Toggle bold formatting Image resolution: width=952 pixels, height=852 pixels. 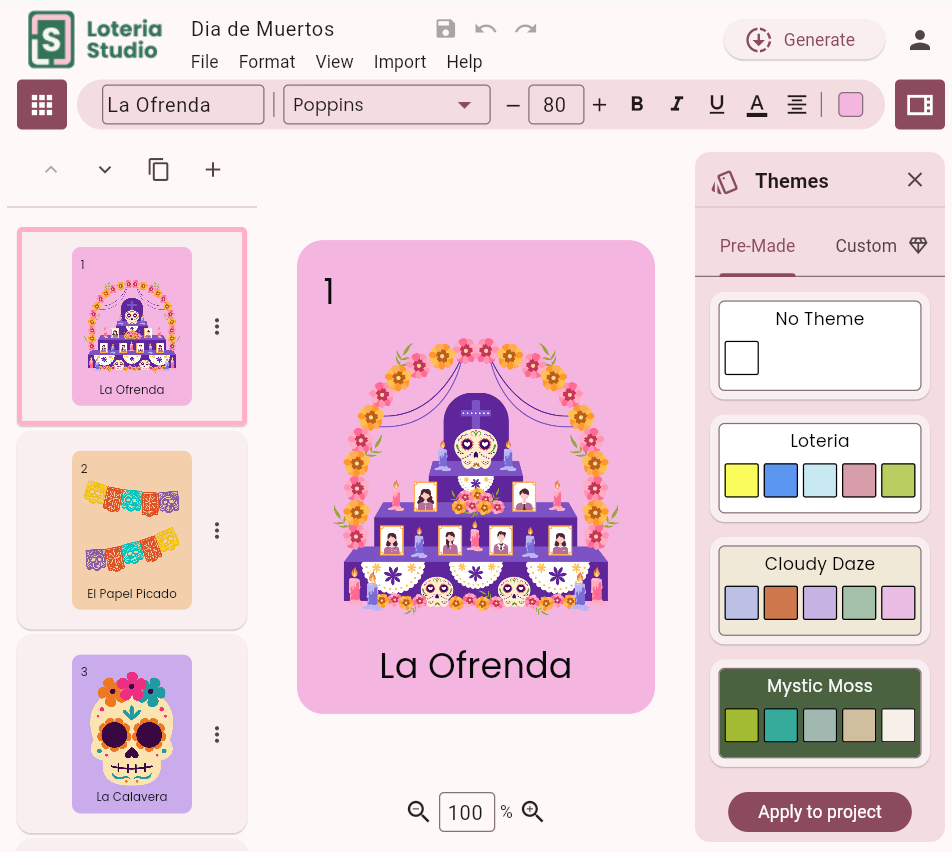click(x=637, y=103)
